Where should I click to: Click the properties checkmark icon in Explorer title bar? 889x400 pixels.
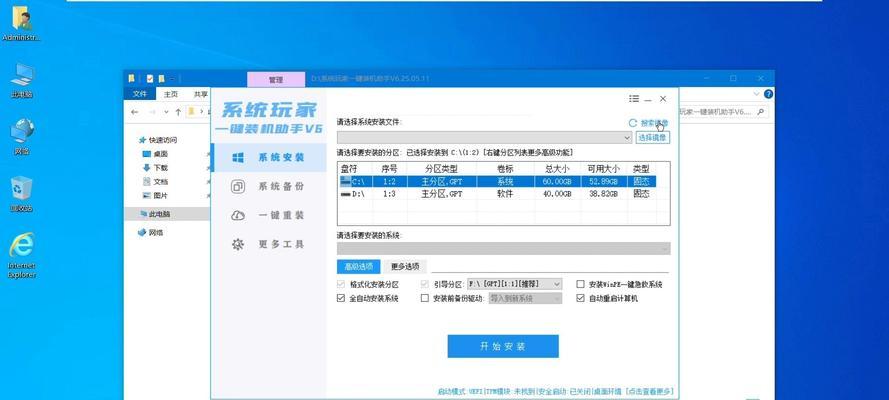[x=150, y=79]
